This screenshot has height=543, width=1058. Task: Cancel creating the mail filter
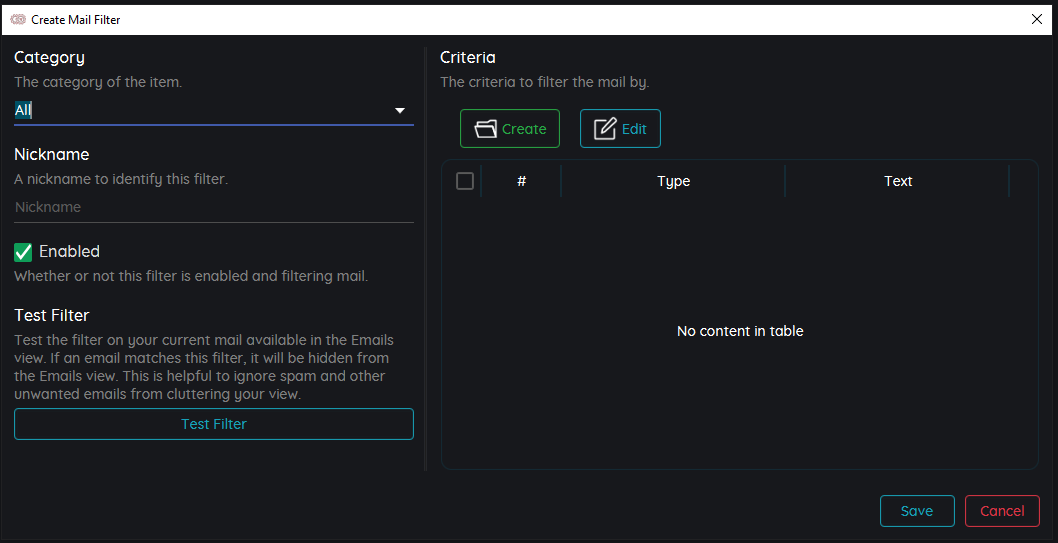1002,511
